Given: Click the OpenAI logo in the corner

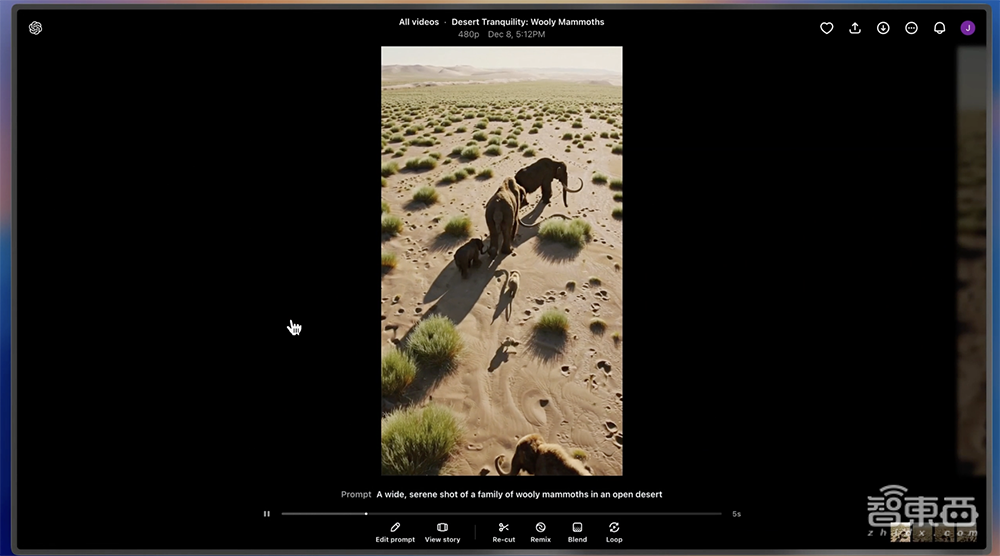Looking at the screenshot, I should tap(35, 28).
